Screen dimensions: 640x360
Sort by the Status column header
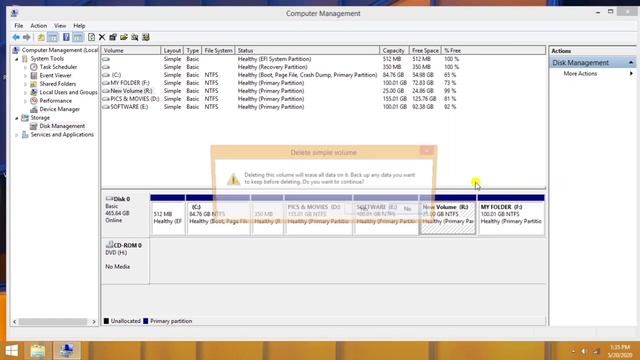tap(307, 51)
